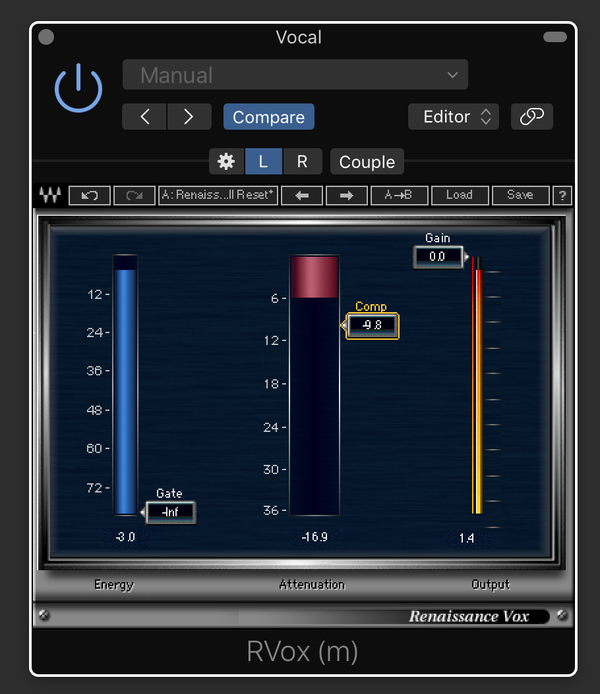The height and width of the screenshot is (694, 600).
Task: Click the link chain icon
Action: [532, 117]
